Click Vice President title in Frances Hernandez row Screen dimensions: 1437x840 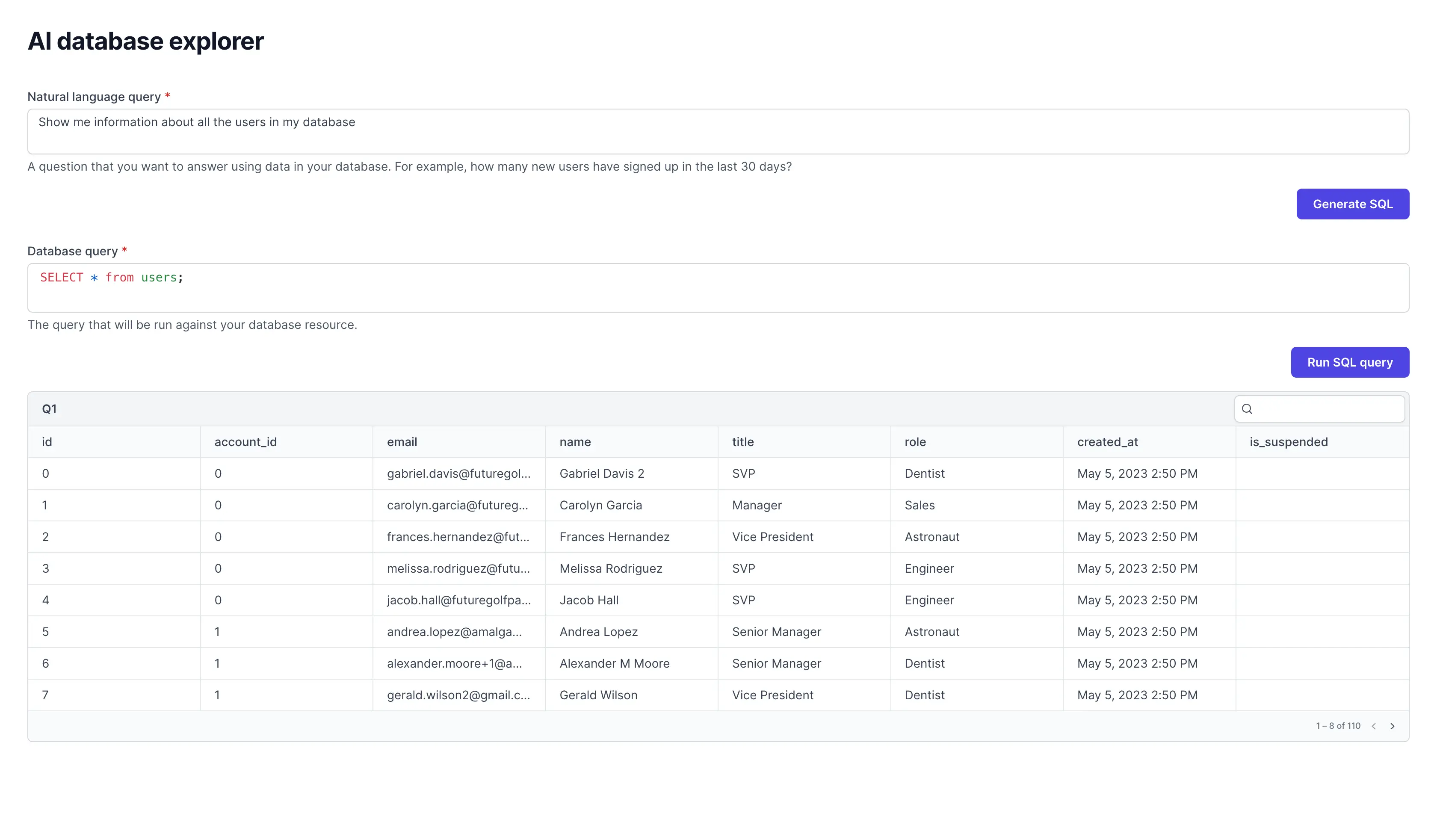click(804, 537)
